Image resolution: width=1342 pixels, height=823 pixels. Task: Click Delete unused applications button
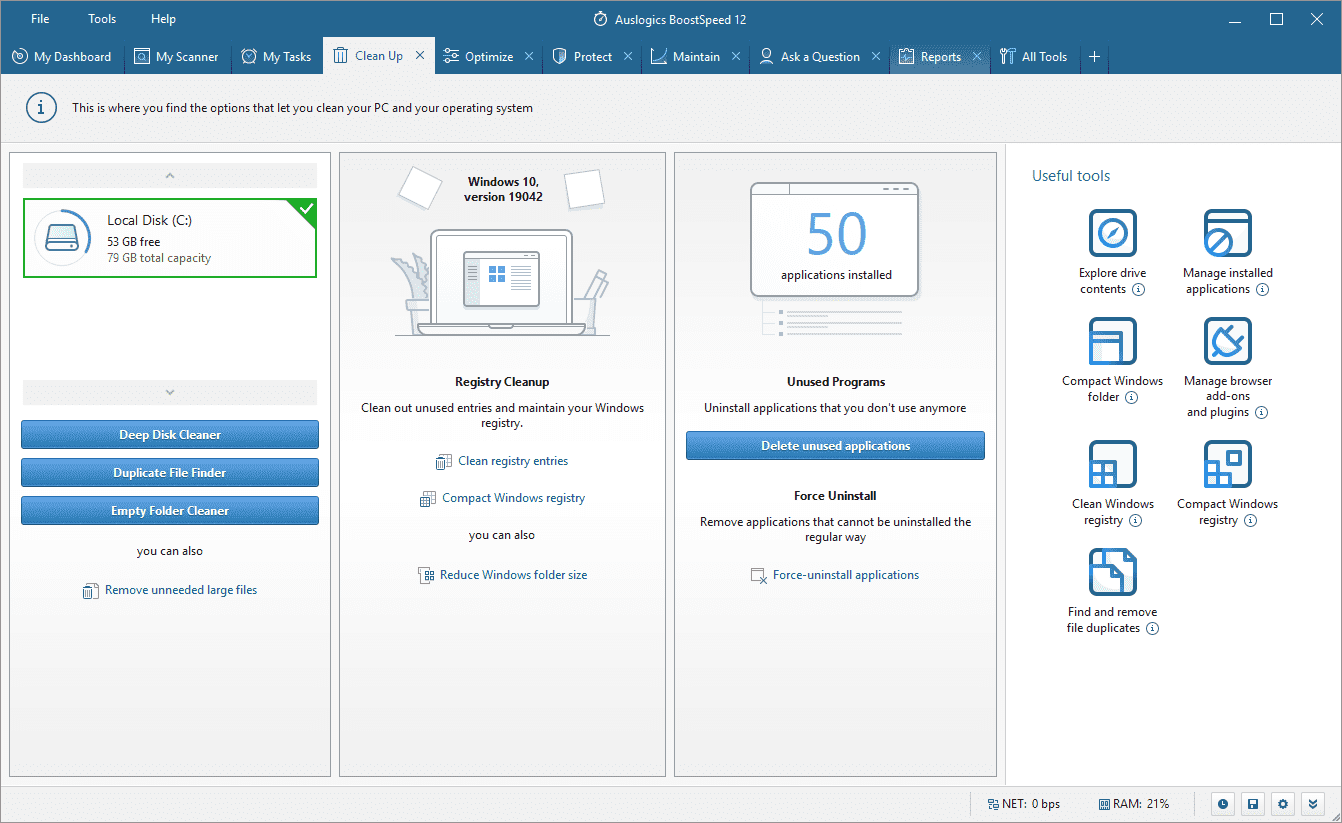835,446
